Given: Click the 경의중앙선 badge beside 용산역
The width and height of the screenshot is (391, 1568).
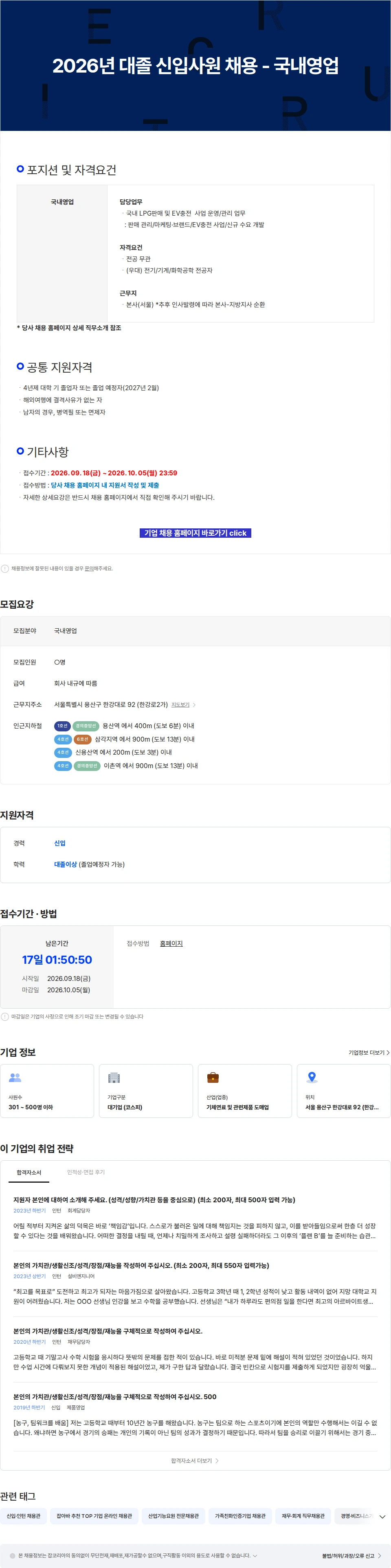Looking at the screenshot, I should coord(86,726).
